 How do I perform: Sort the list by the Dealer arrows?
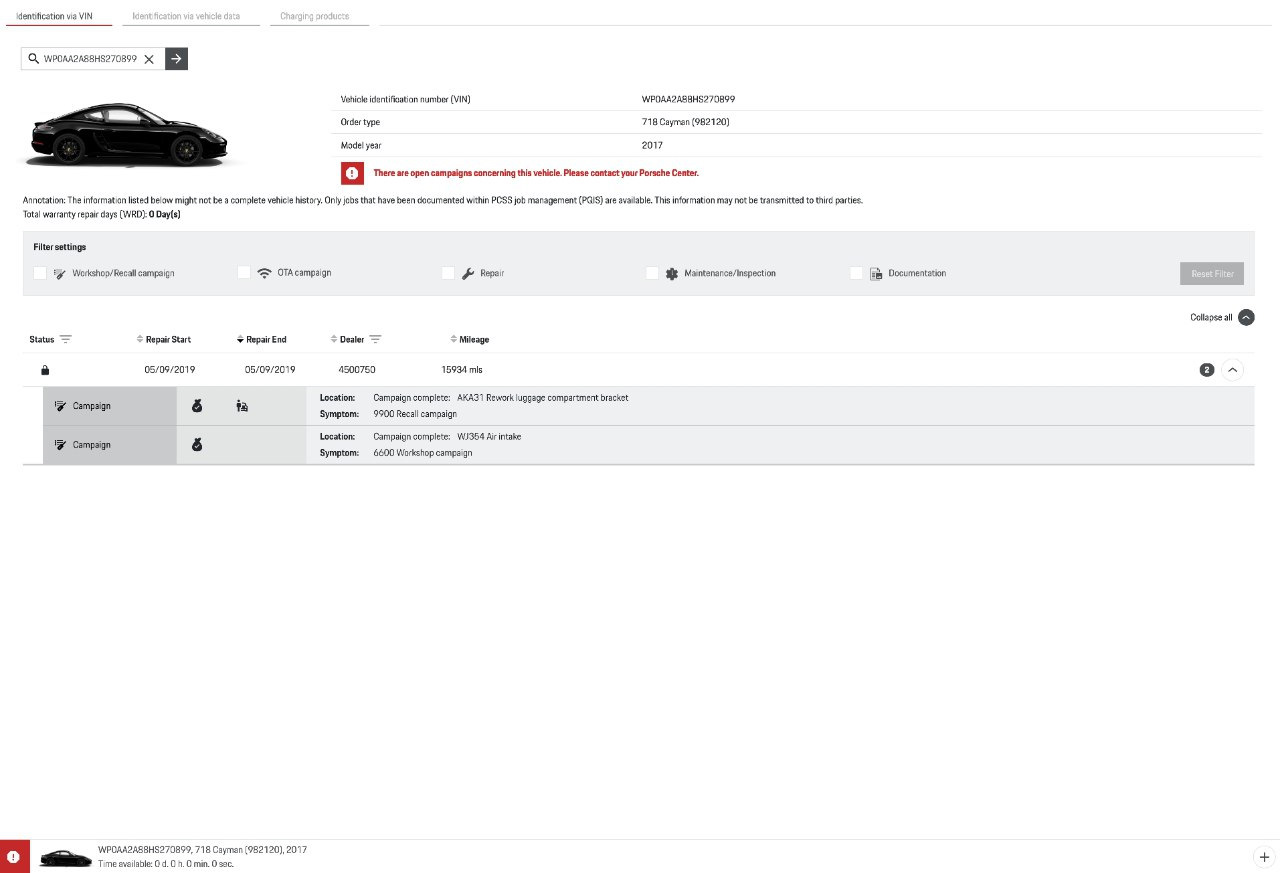point(334,339)
